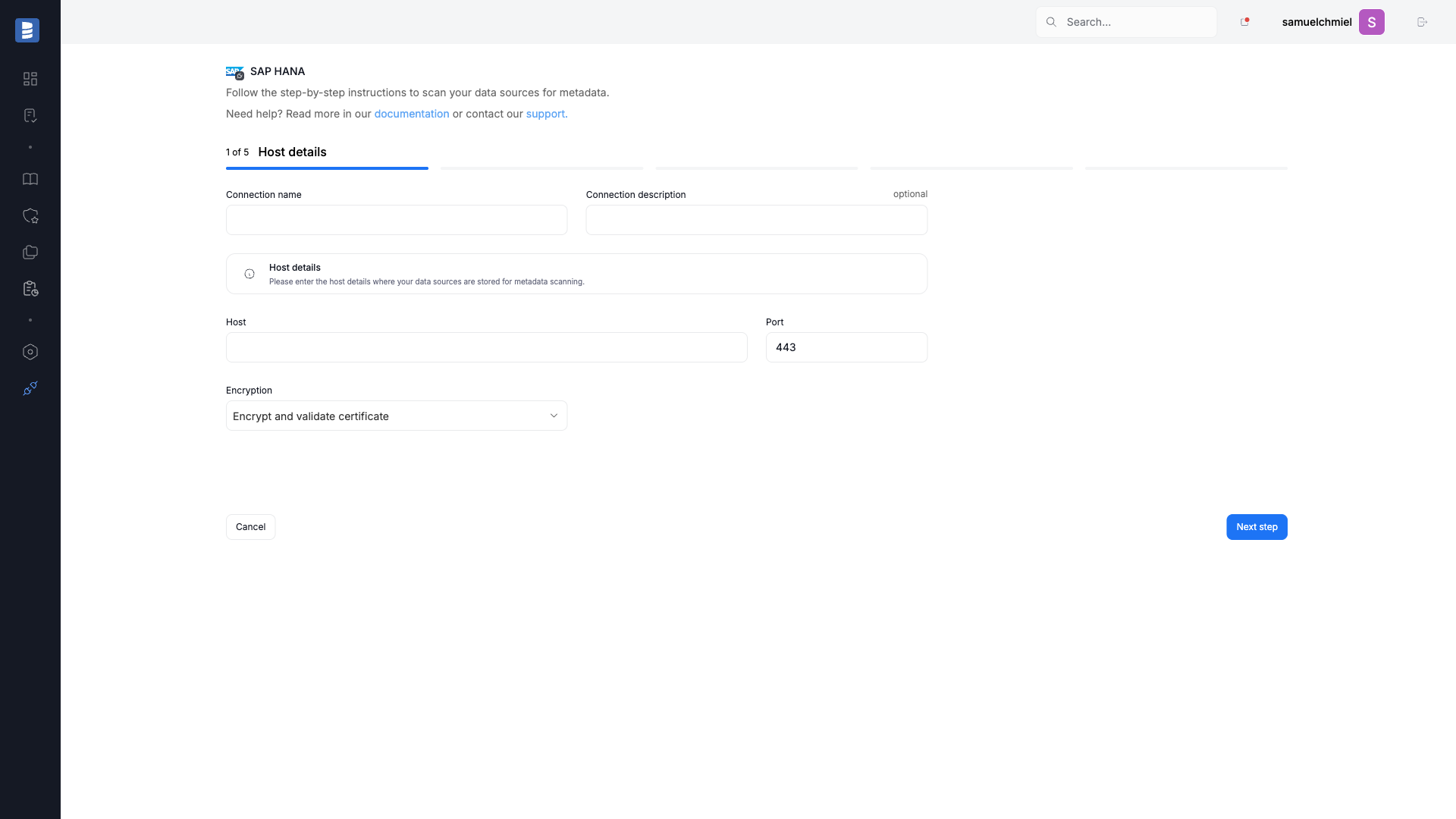The image size is (1456, 819).
Task: Select the fifth step progress bar
Action: tap(1186, 168)
